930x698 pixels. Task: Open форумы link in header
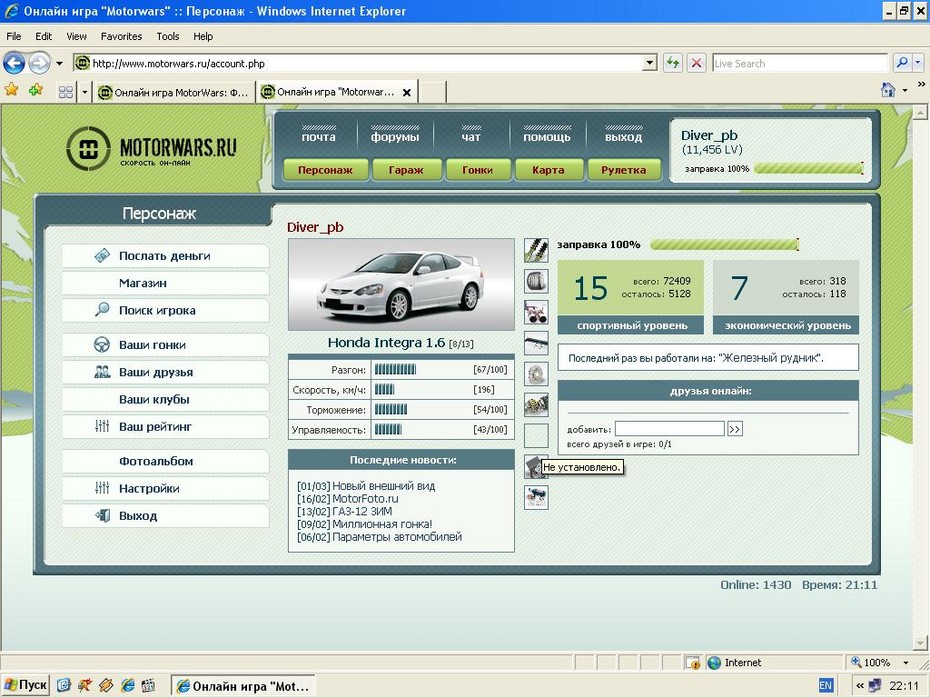(395, 136)
